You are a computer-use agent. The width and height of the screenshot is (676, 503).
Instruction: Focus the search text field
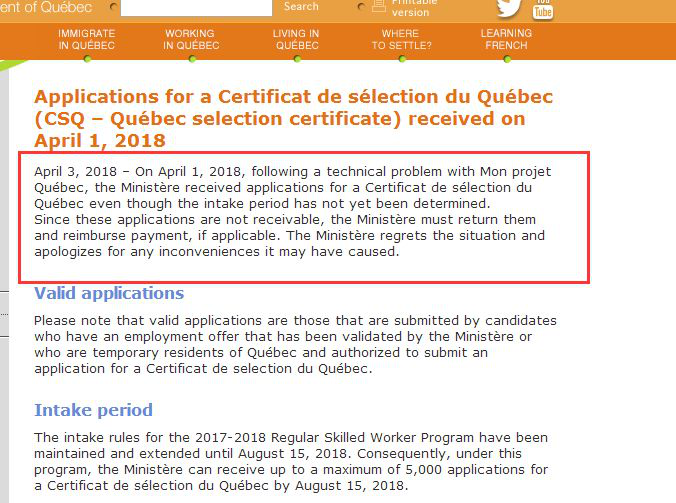(x=196, y=7)
